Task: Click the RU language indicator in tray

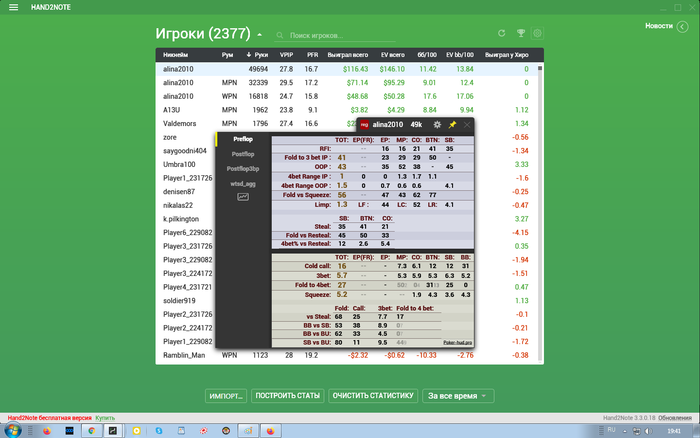Action: [x=612, y=430]
